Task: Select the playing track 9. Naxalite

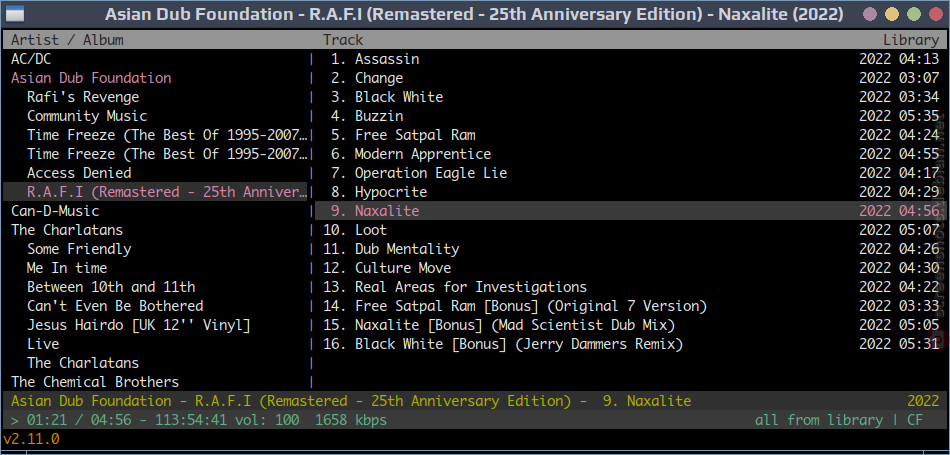Action: 629,211
